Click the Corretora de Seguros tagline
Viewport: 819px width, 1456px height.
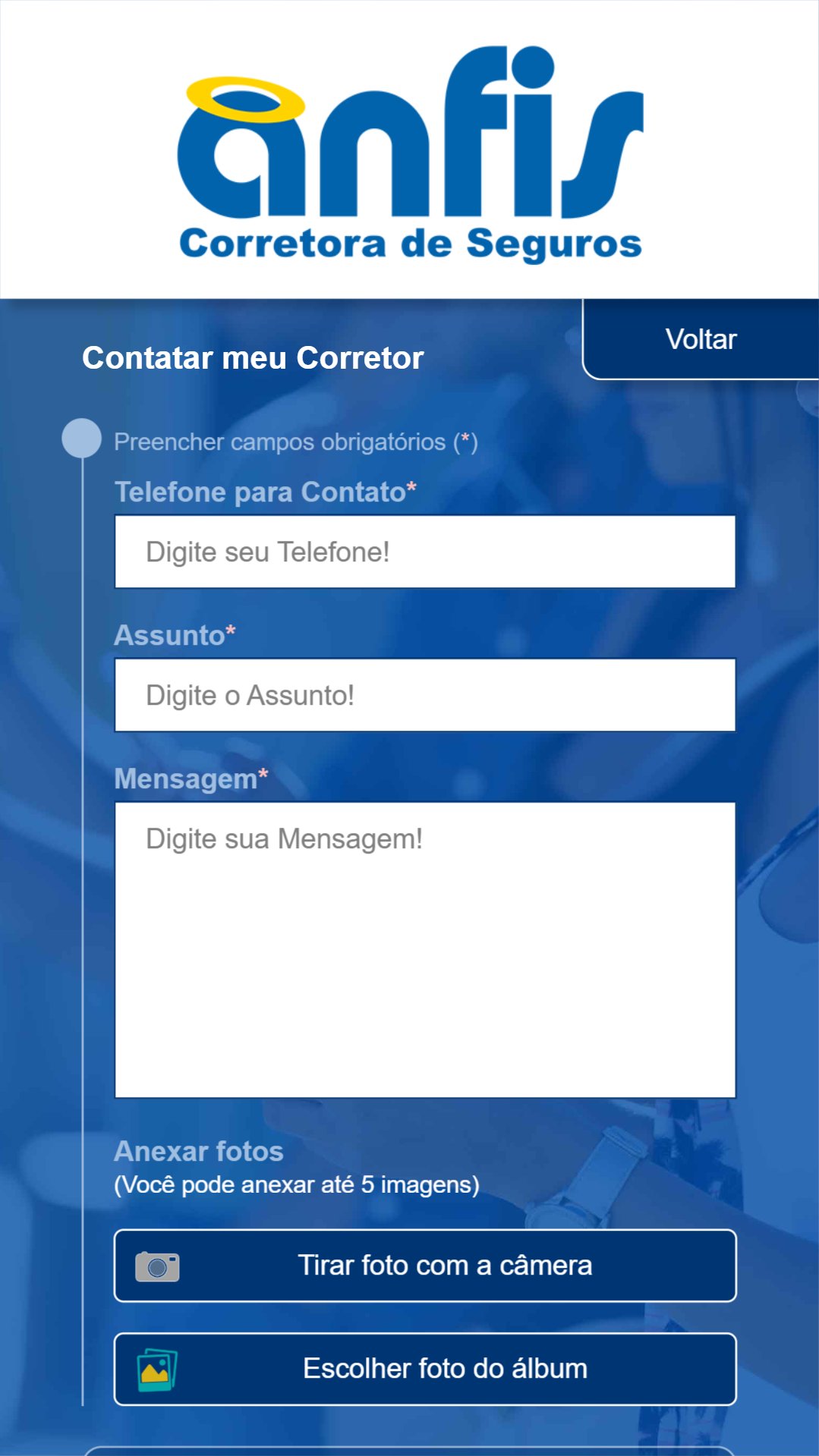pyautogui.click(x=411, y=244)
